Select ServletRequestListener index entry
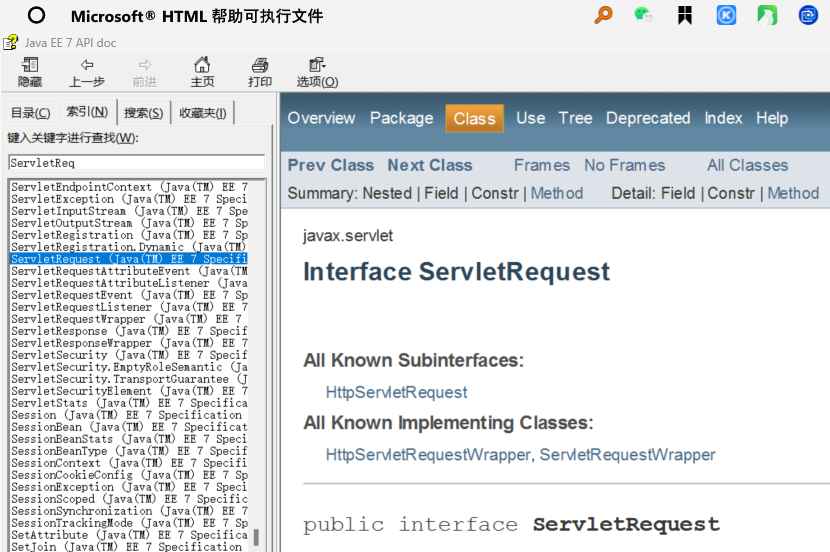 coord(129,307)
